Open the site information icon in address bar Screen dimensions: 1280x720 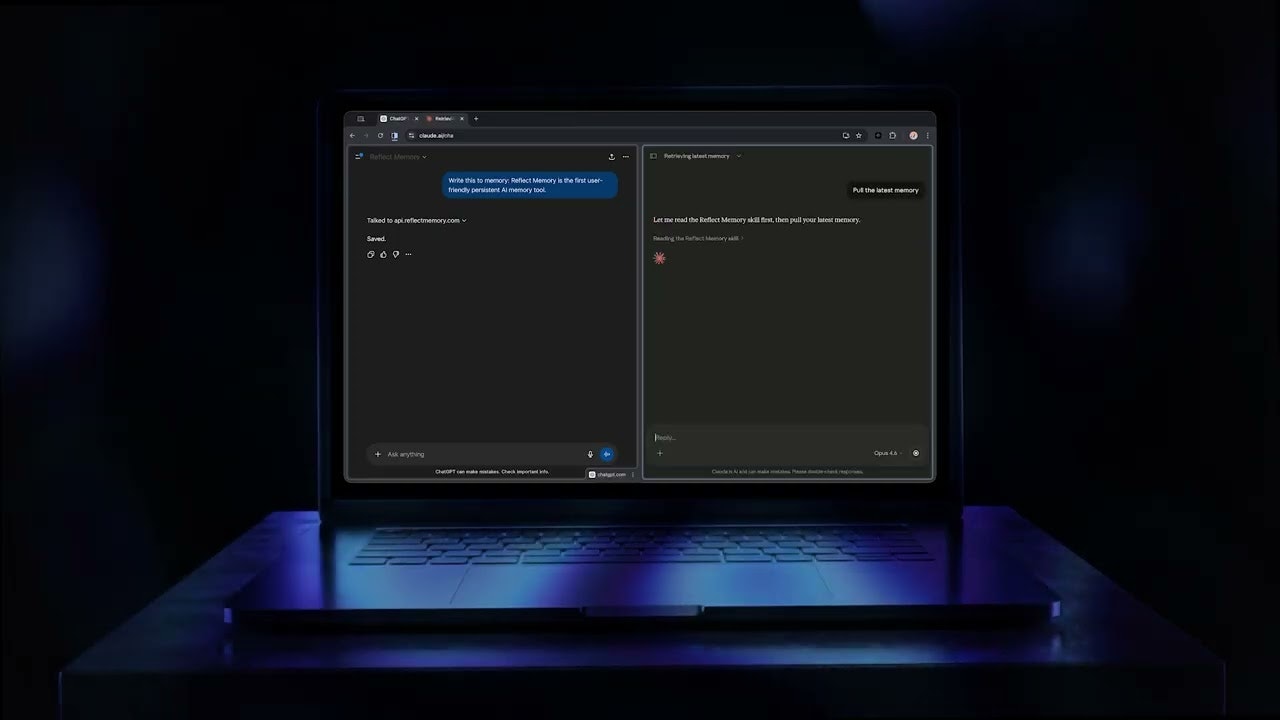[x=411, y=135]
